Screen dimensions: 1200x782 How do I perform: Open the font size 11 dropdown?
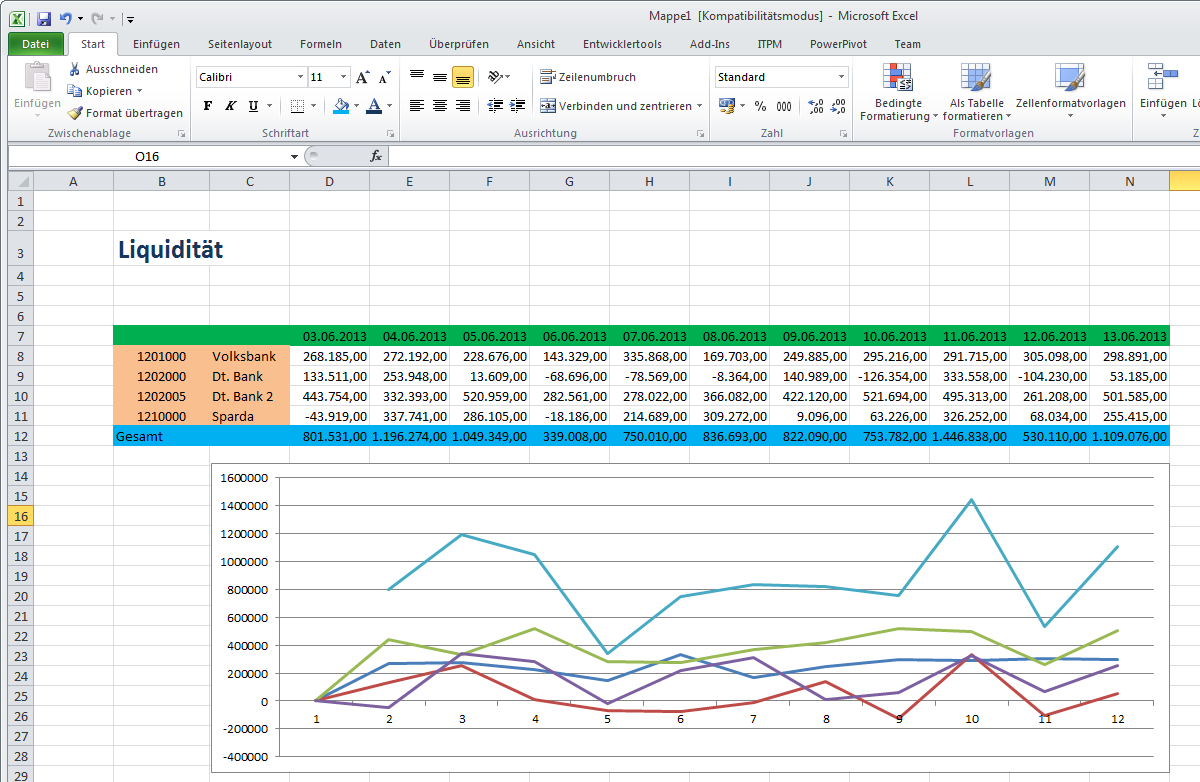(344, 77)
